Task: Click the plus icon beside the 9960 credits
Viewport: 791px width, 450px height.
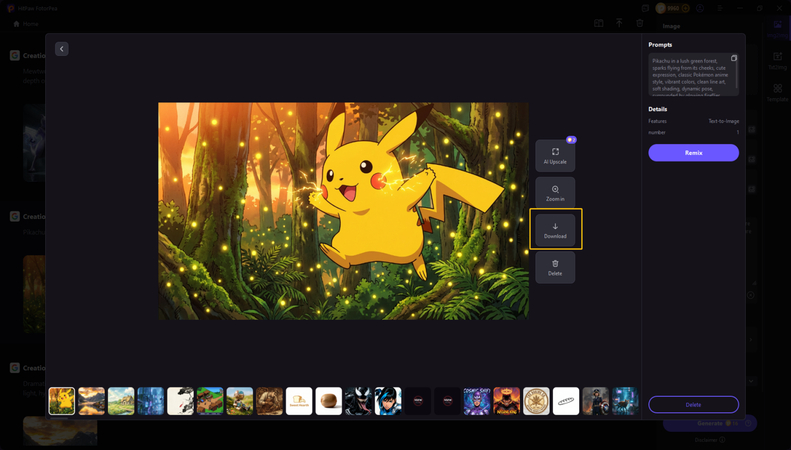Action: click(685, 8)
